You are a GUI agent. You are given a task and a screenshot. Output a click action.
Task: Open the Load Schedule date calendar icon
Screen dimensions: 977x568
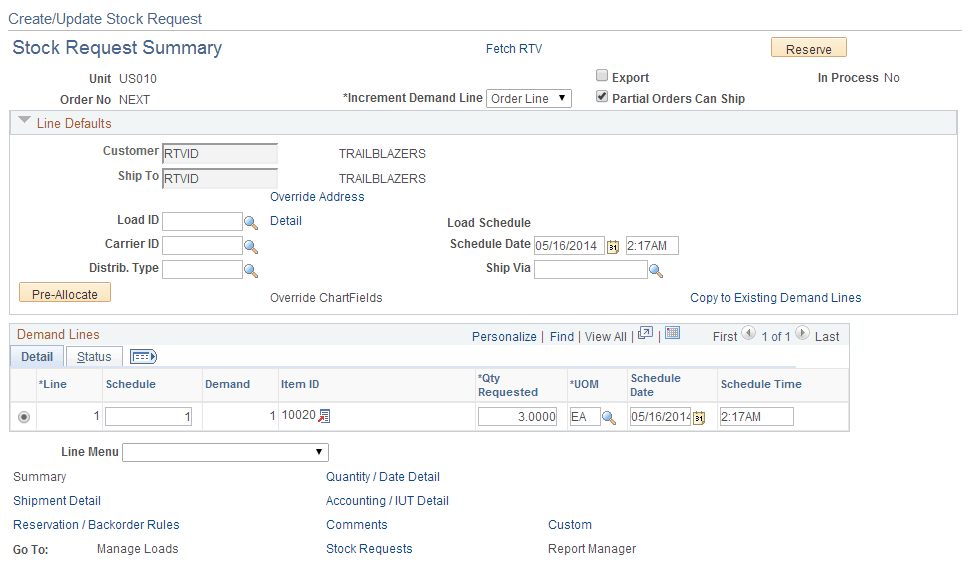click(x=613, y=247)
